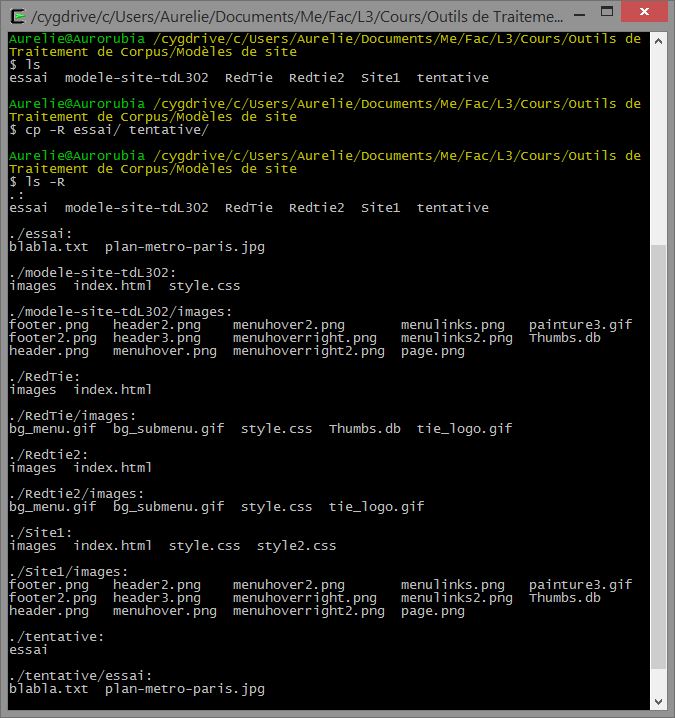Click the "./modele-site-tdL302/images:" heading
Image resolution: width=675 pixels, height=718 pixels.
120,312
